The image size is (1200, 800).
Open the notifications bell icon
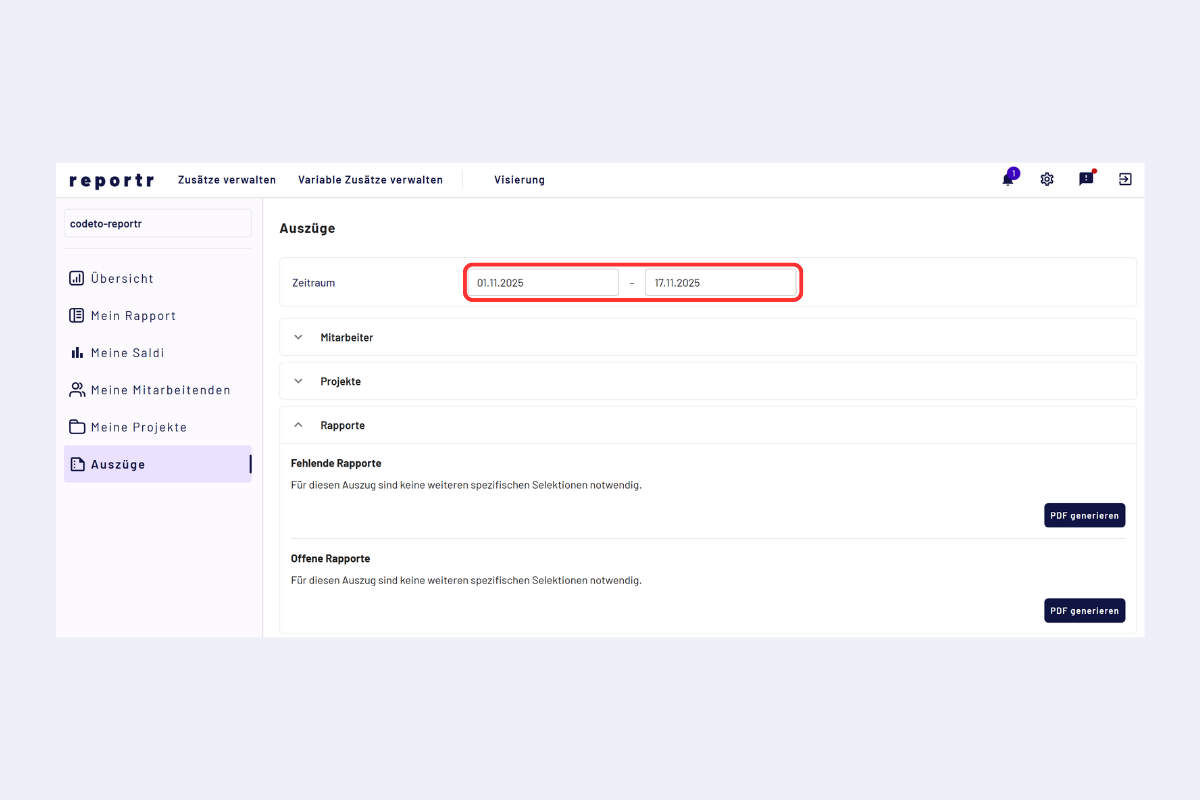1008,180
